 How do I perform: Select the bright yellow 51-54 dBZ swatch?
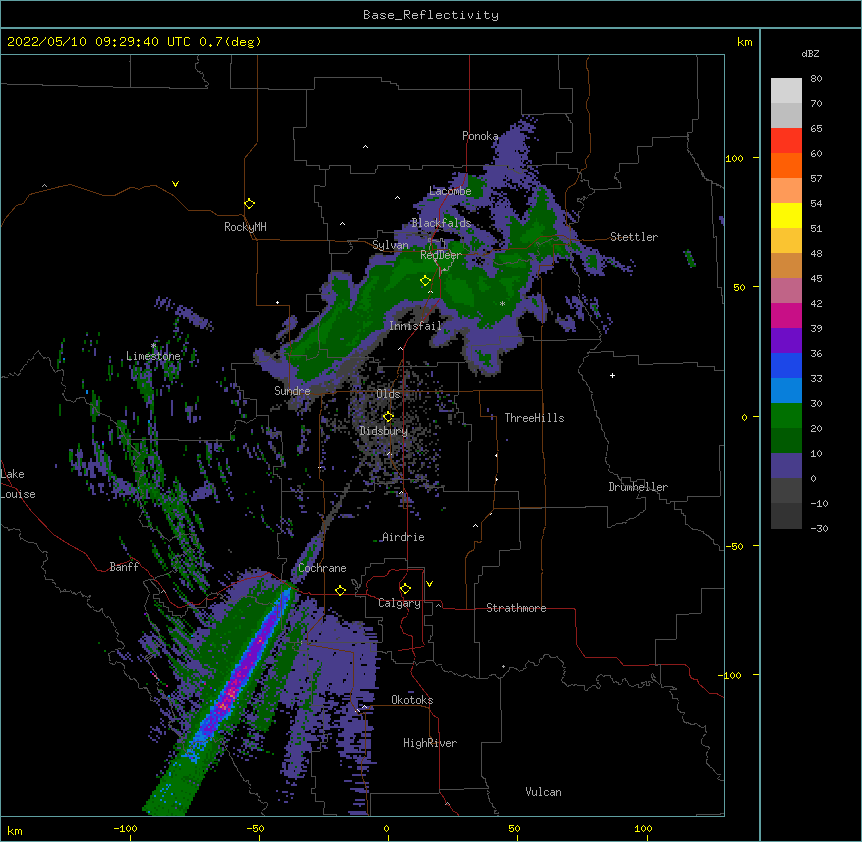[x=786, y=215]
